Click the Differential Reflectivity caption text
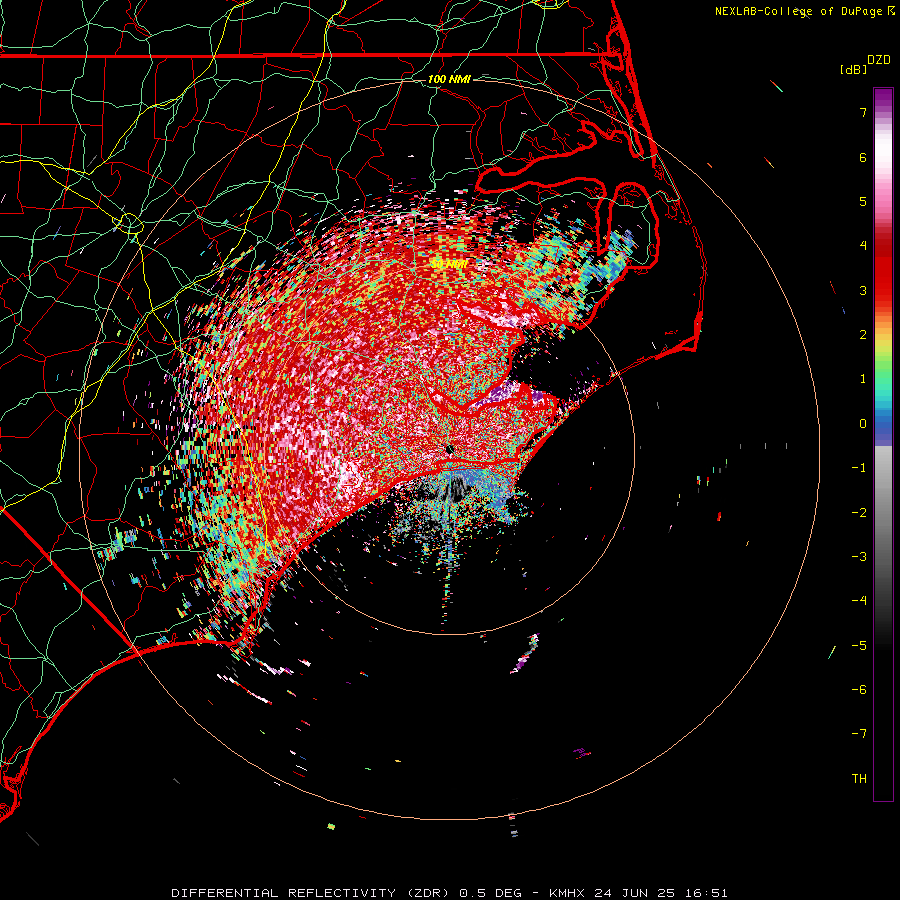Viewport: 900px width, 900px height. pos(449,893)
